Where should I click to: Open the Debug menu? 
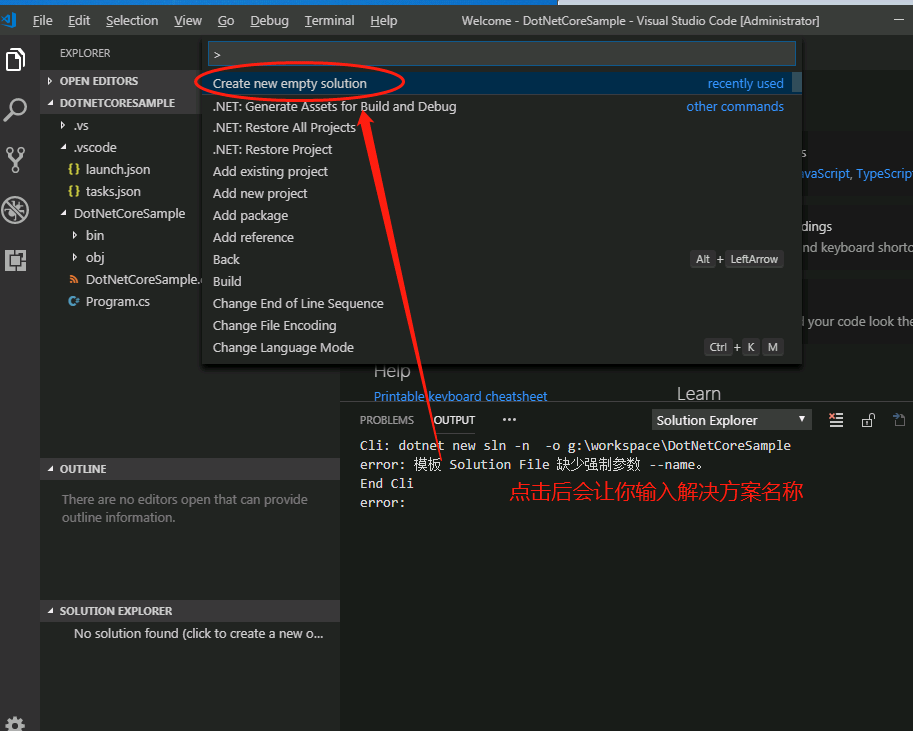270,20
